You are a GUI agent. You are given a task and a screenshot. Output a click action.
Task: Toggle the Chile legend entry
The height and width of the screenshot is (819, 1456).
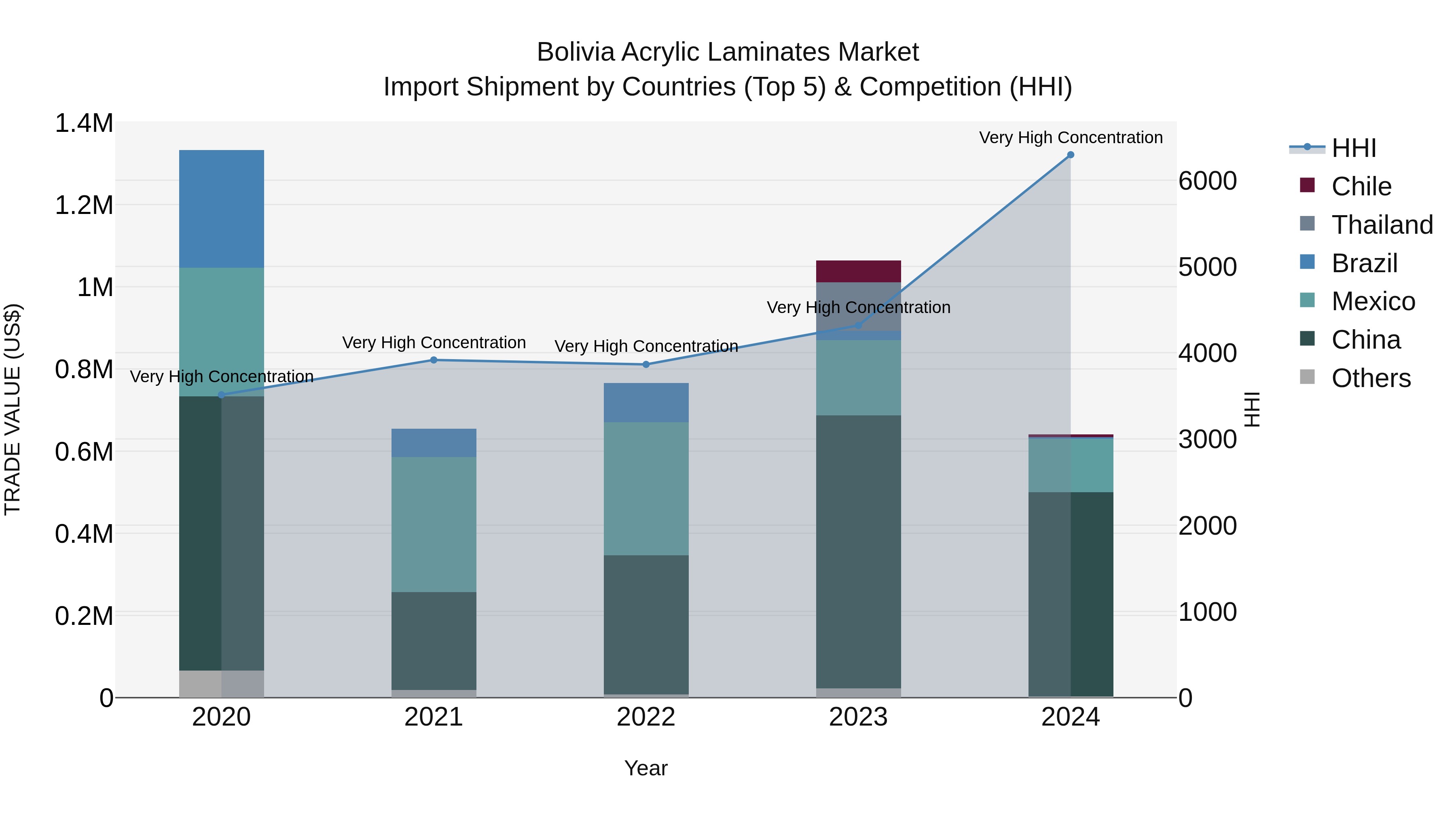click(1345, 186)
